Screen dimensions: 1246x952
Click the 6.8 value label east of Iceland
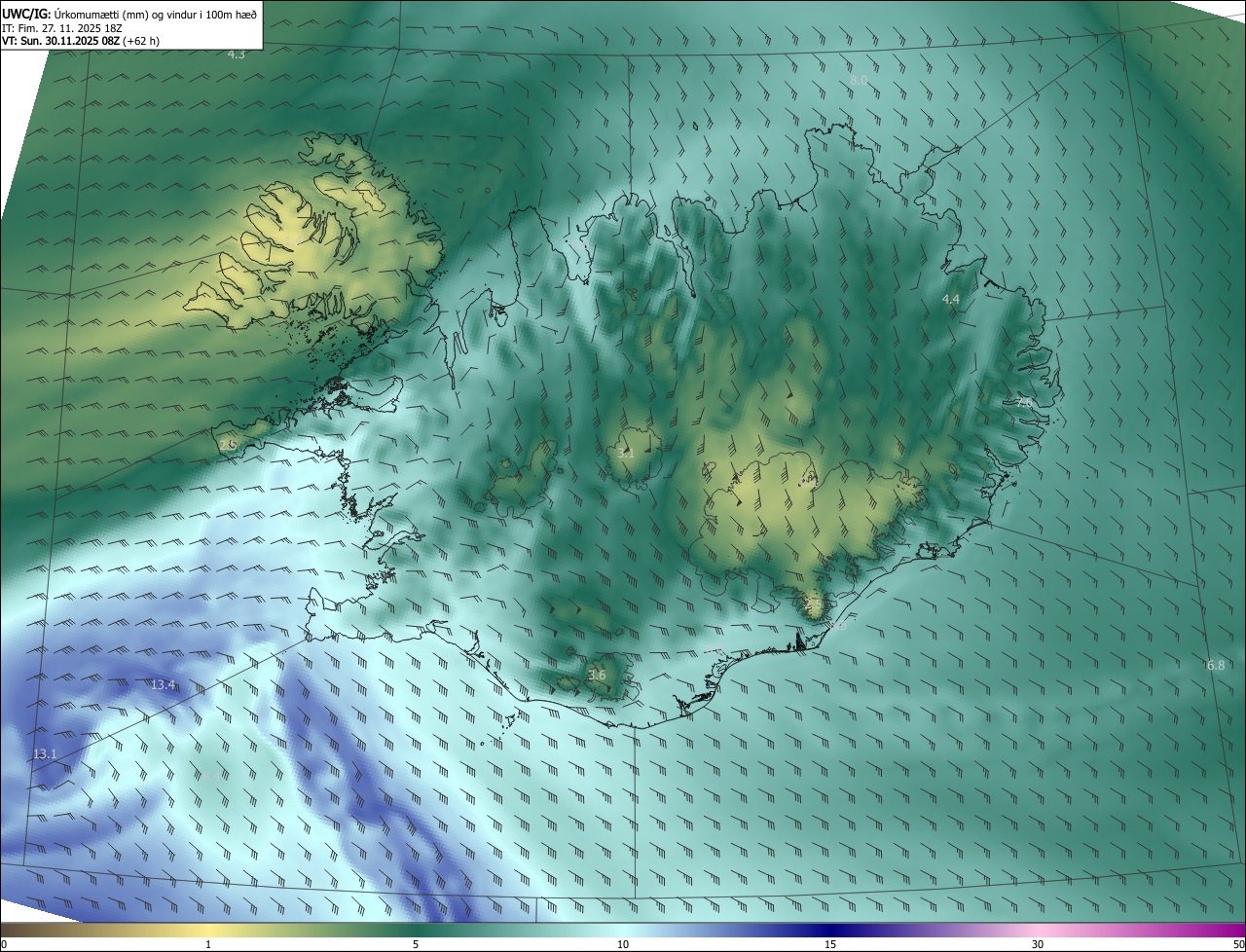coord(1216,666)
